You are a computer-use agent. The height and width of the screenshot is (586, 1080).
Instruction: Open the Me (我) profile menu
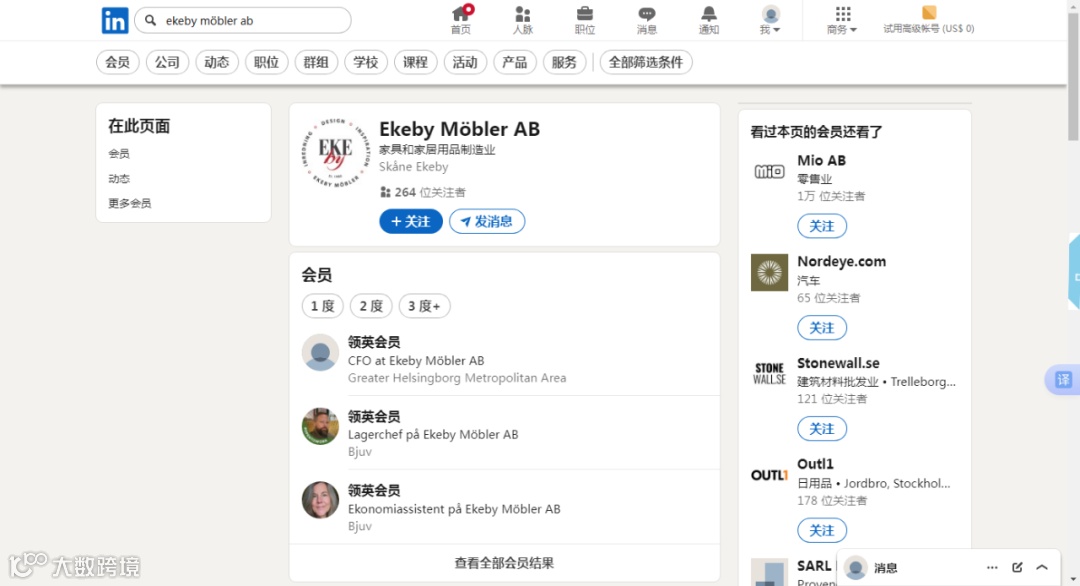click(770, 20)
